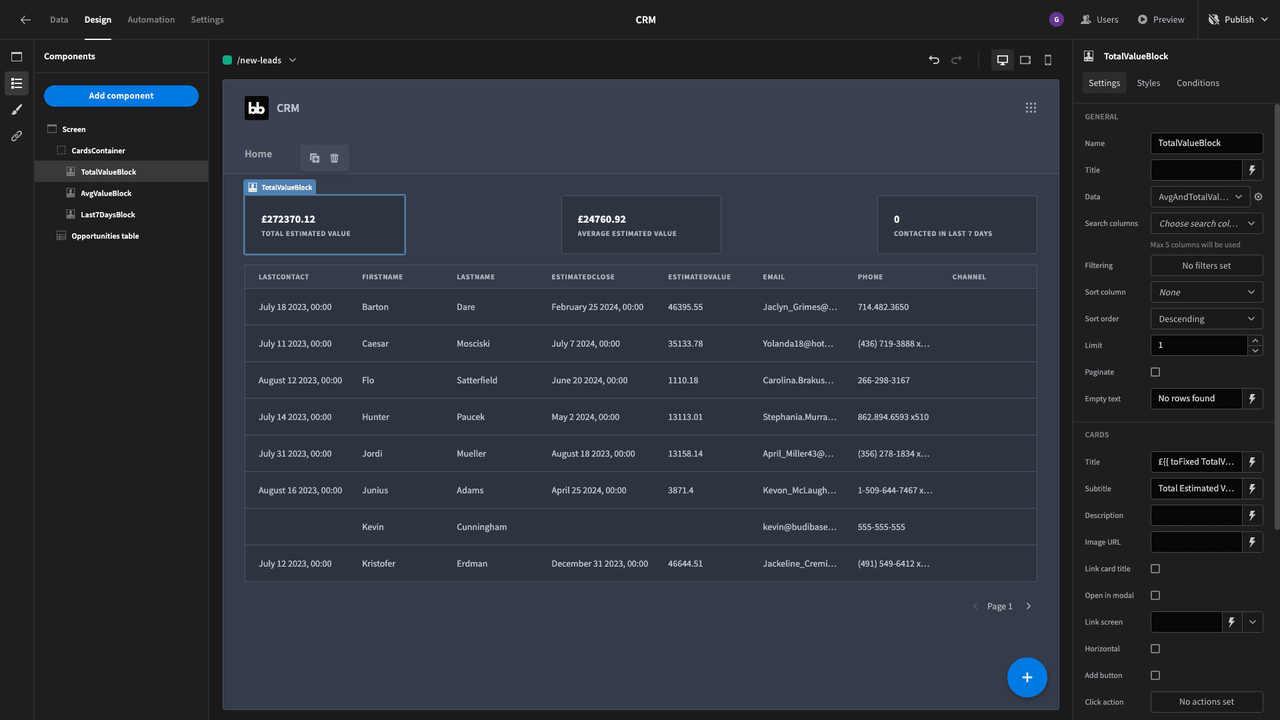Click the undo arrow icon
Viewport: 1280px width, 720px height.
[934, 60]
